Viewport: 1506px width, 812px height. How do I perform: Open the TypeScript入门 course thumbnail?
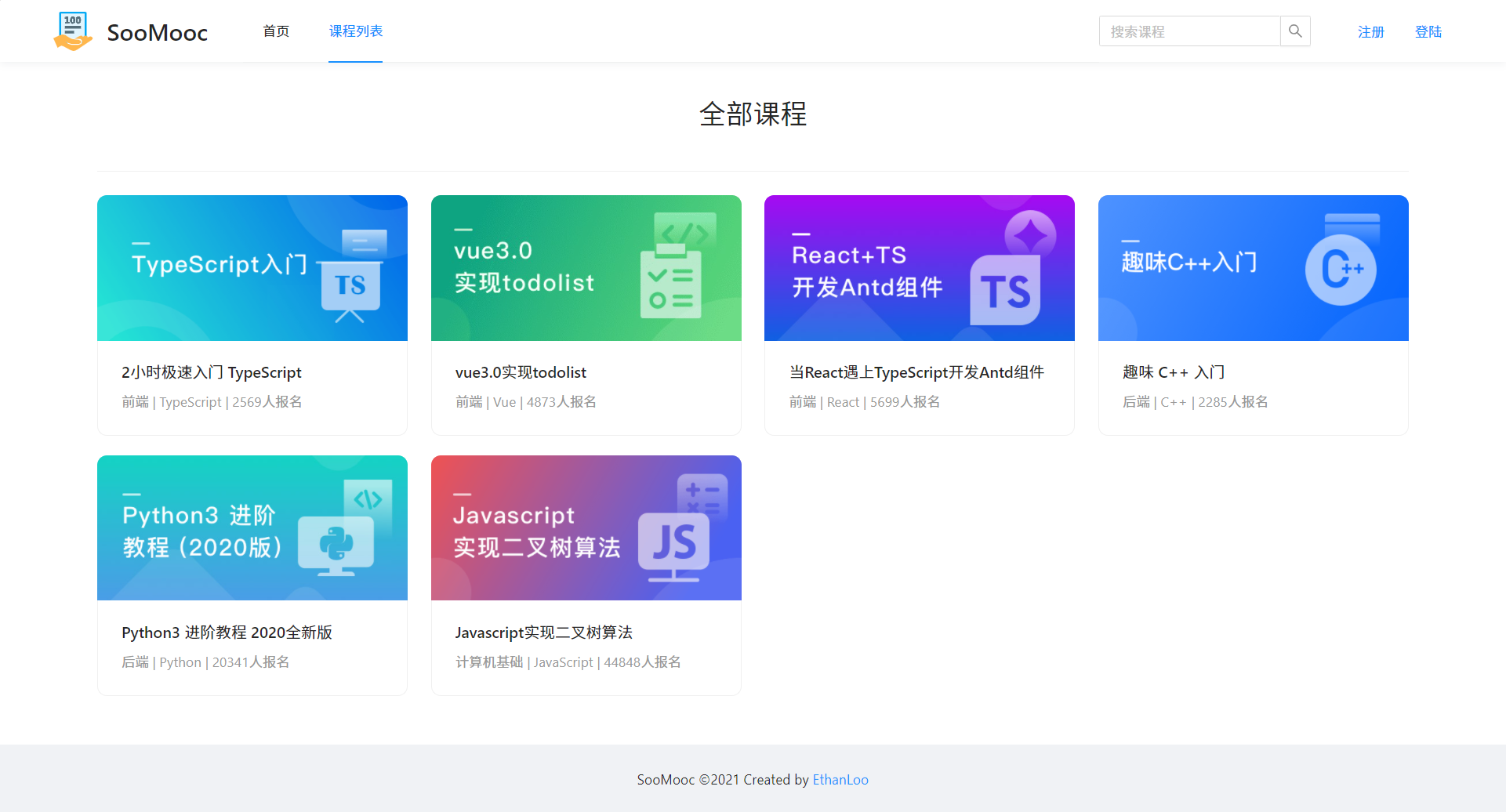tap(252, 268)
